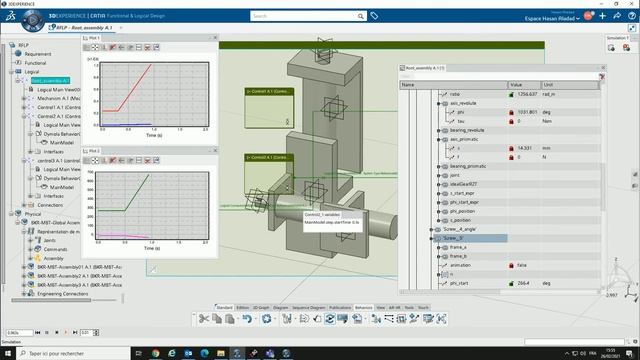Switch to the Sequence Diagram tab
The width and height of the screenshot is (640, 360).
point(308,308)
